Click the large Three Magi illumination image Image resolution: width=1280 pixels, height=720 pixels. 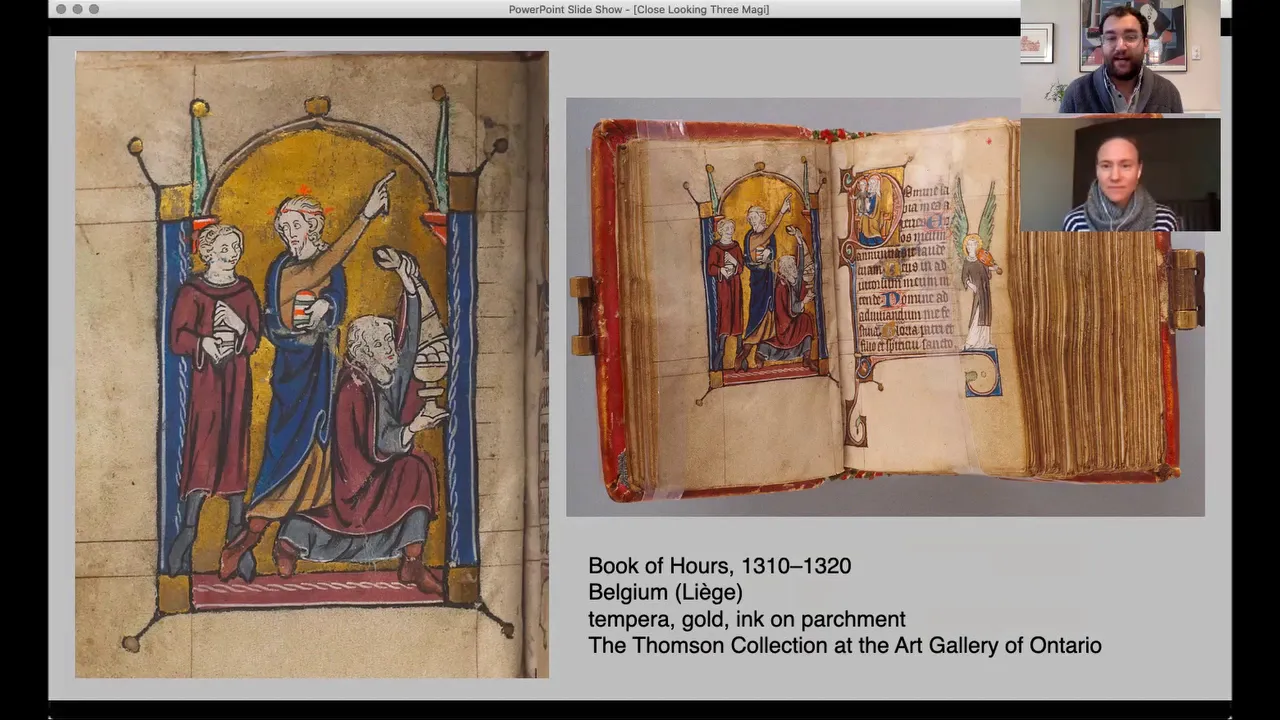pyautogui.click(x=312, y=365)
